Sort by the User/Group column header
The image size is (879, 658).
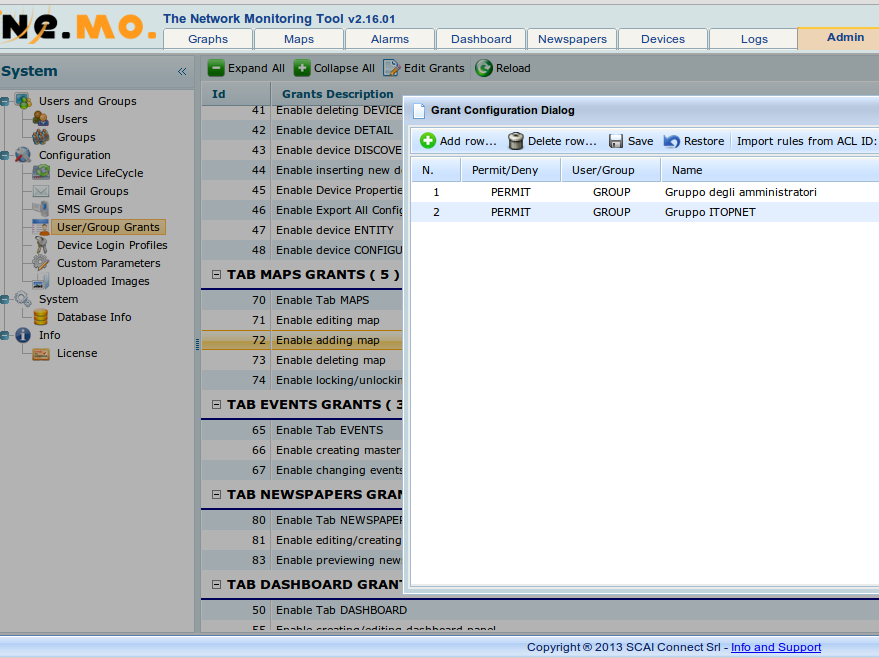pyautogui.click(x=611, y=170)
